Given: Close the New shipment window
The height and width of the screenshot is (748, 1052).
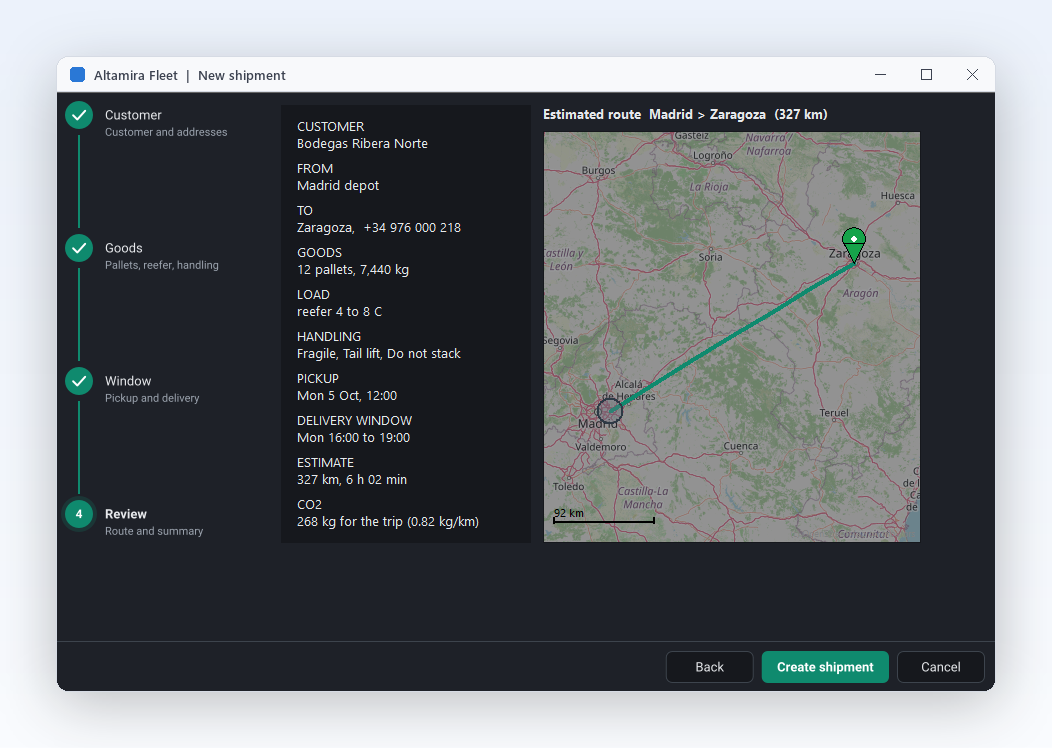Looking at the screenshot, I should click(x=971, y=74).
